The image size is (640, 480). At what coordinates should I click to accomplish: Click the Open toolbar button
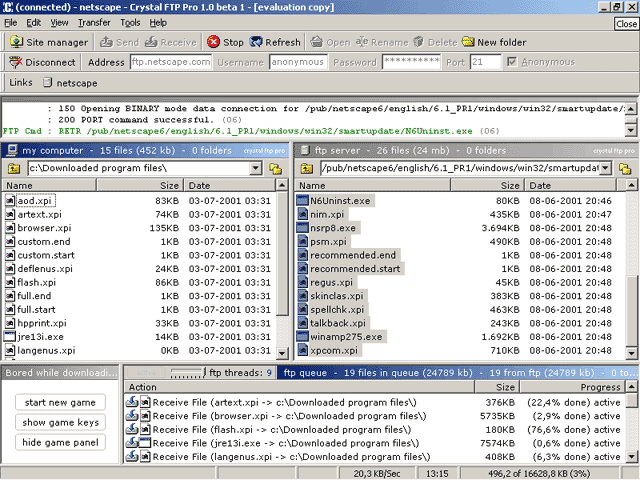[330, 42]
